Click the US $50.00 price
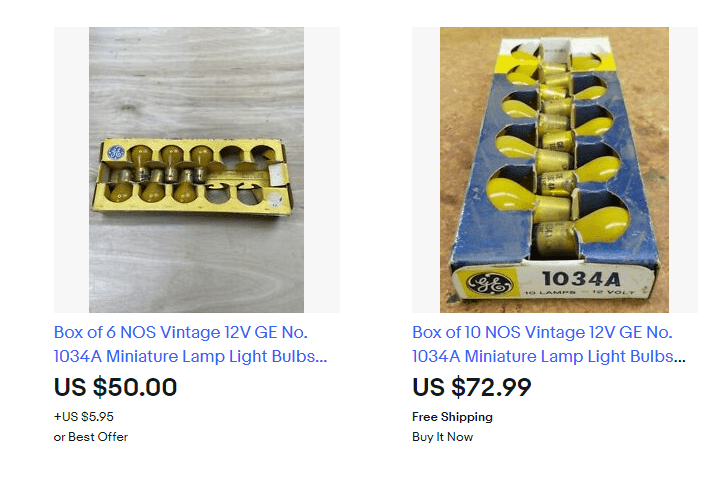Screen dimensions: 713x494 (116, 387)
